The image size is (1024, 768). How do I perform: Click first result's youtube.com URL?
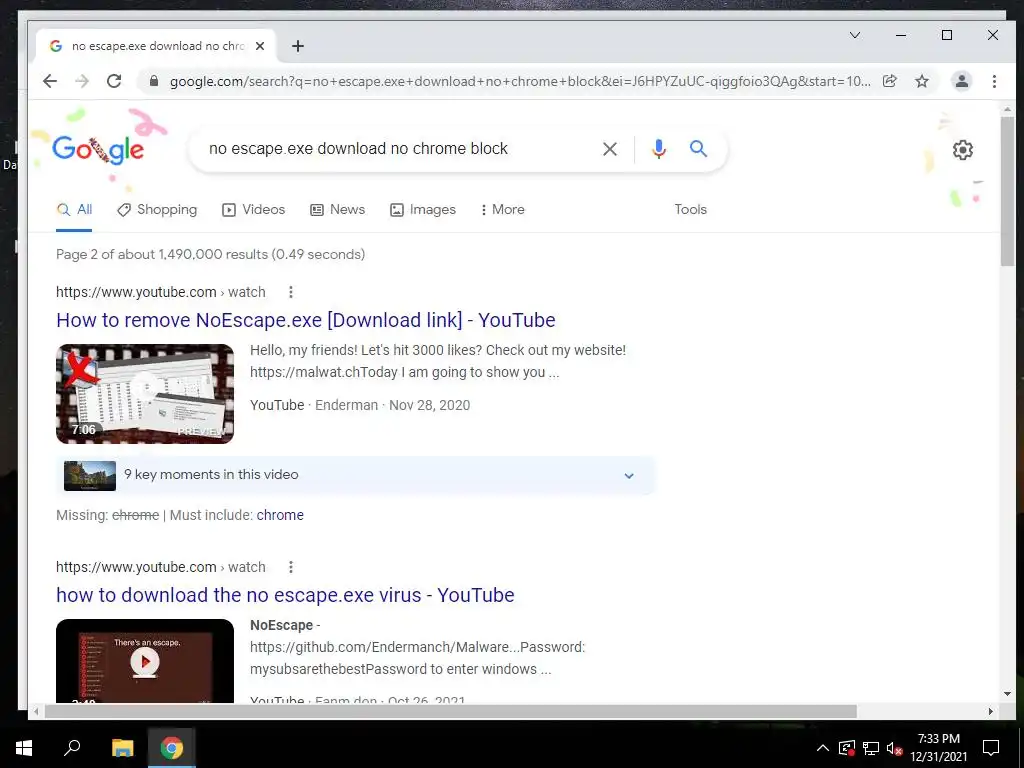(161, 292)
